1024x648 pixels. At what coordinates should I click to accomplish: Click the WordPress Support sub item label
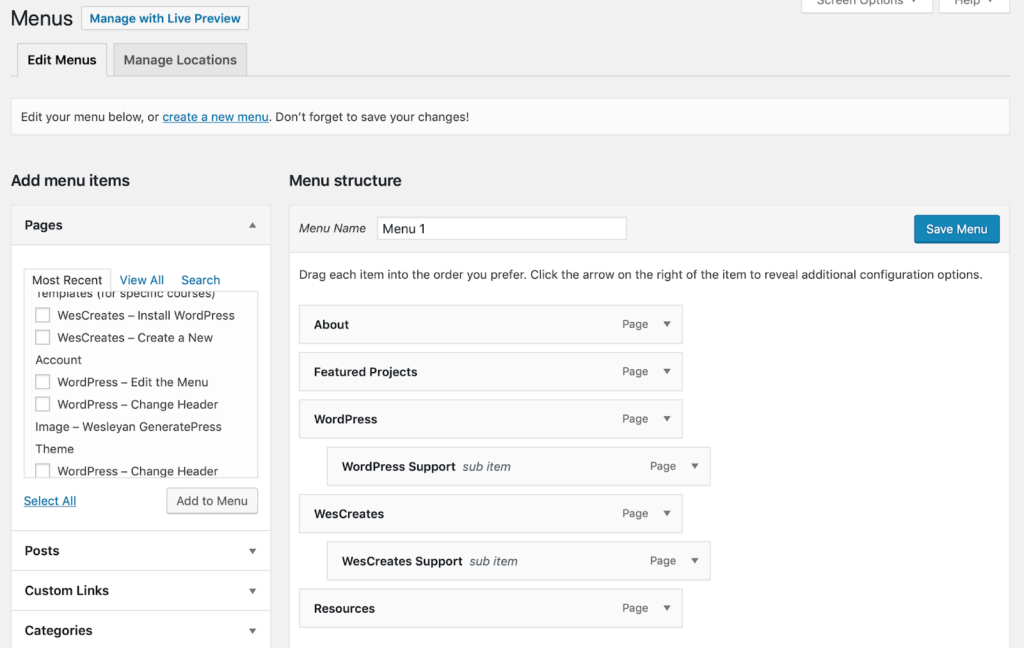398,466
